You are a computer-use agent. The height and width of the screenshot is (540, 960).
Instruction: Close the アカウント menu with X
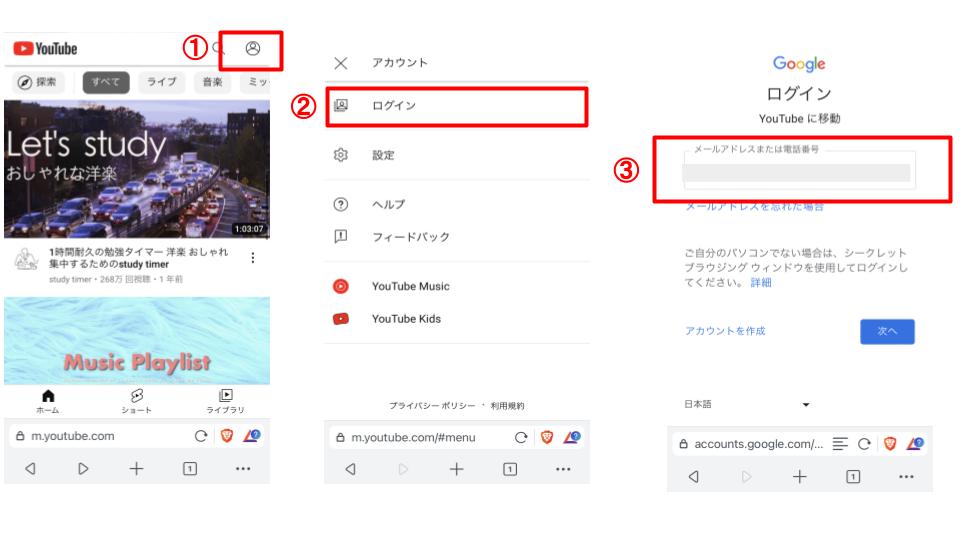(341, 63)
